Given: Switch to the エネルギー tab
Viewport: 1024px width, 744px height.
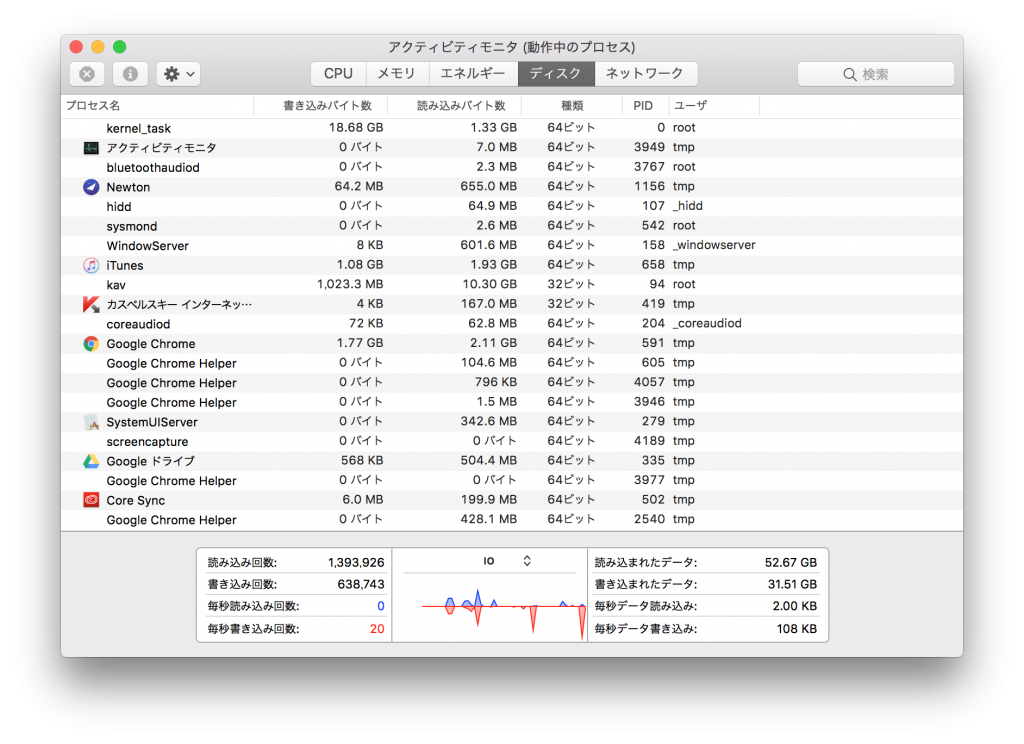Looking at the screenshot, I should point(473,74).
